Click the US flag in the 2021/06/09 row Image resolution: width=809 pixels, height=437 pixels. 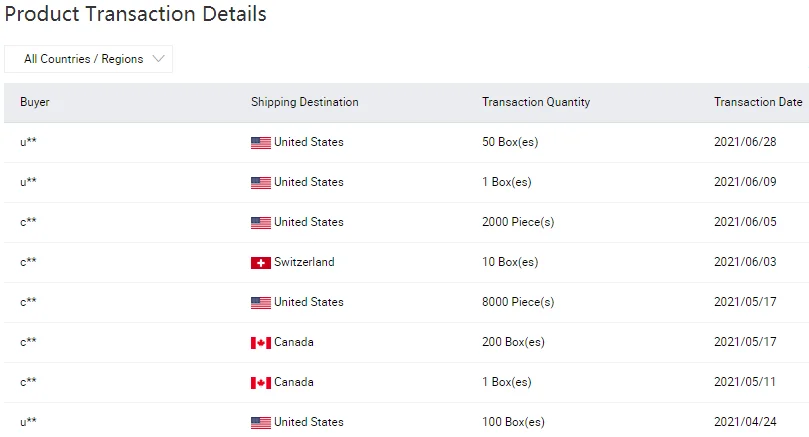point(260,183)
